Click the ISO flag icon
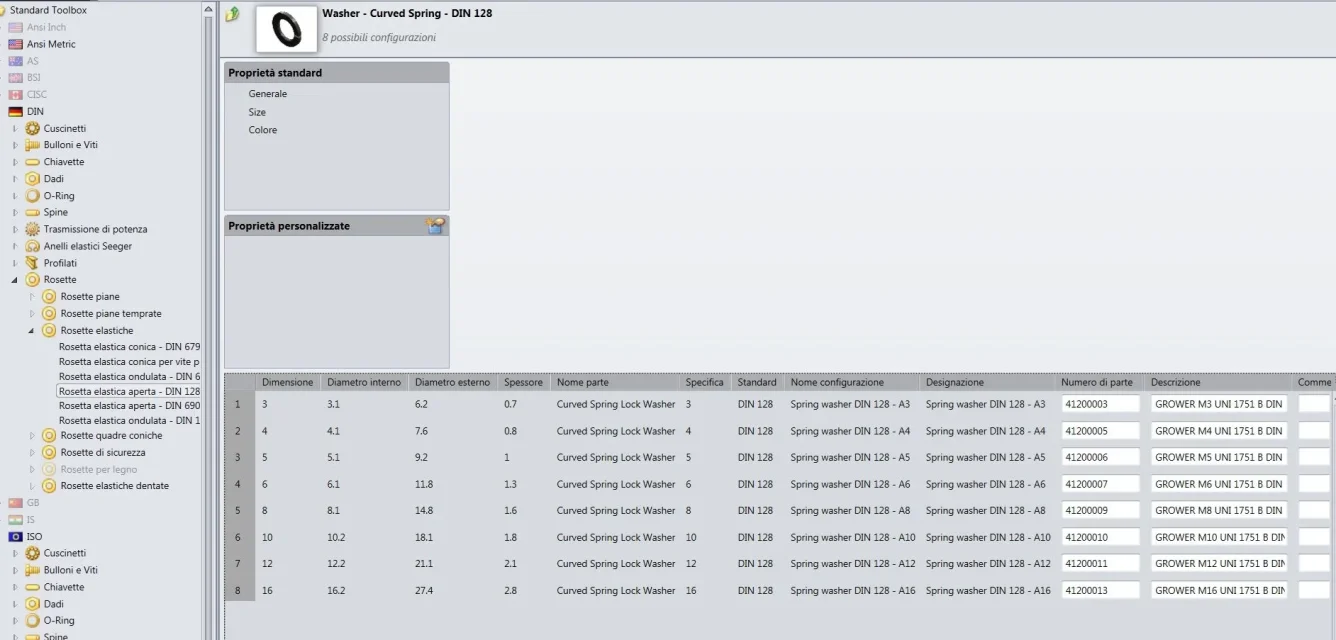Viewport: 1336px width, 640px height. point(15,537)
